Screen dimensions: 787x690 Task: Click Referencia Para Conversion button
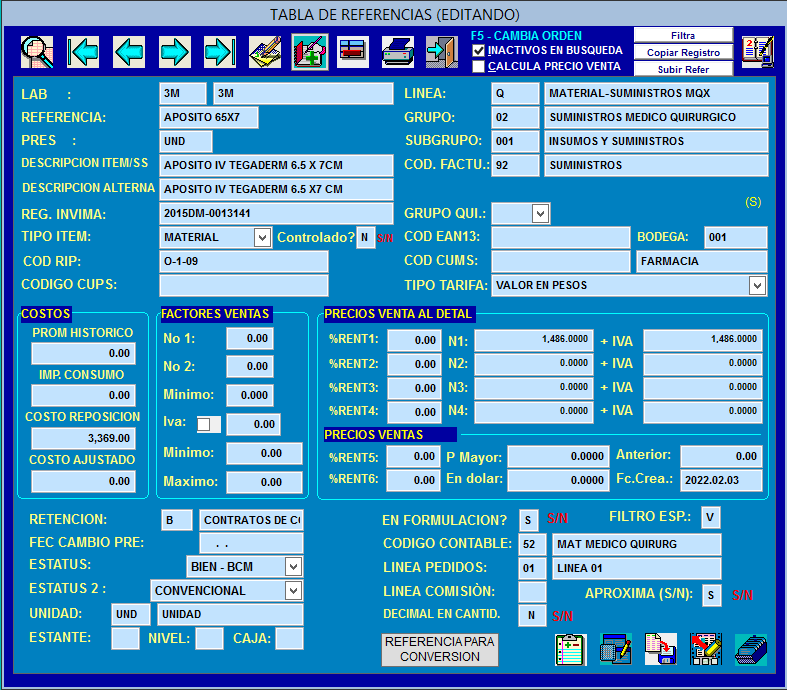440,649
